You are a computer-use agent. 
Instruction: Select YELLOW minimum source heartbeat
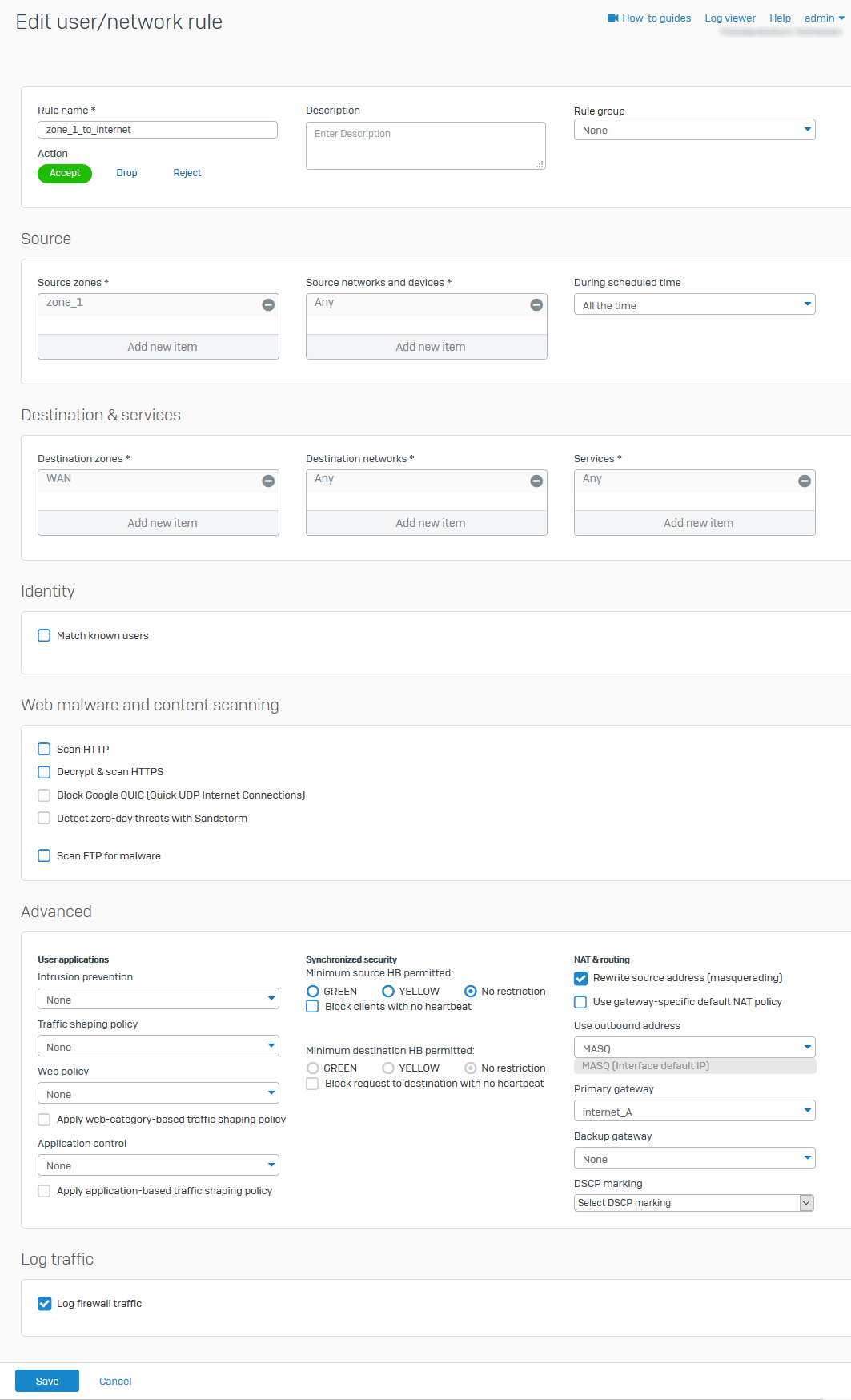tap(388, 991)
